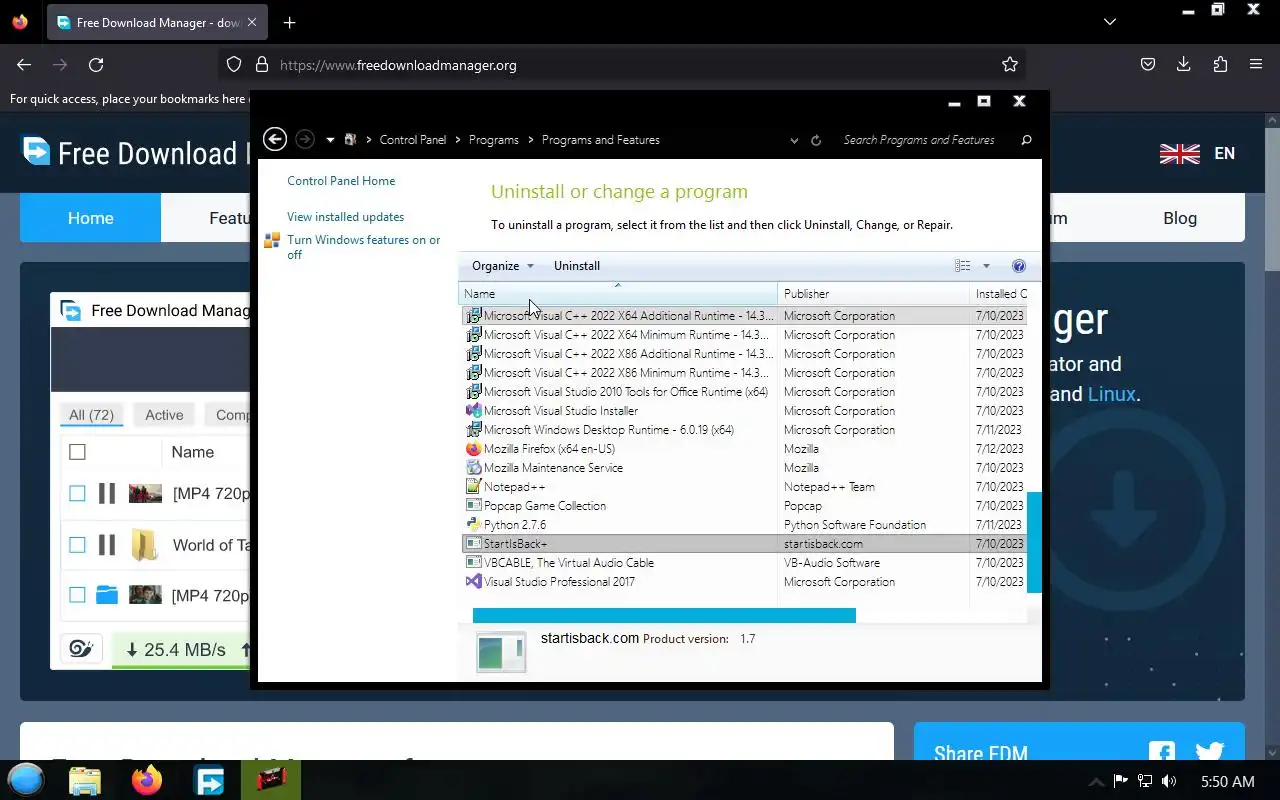Sort by the Publisher column header

(873, 294)
